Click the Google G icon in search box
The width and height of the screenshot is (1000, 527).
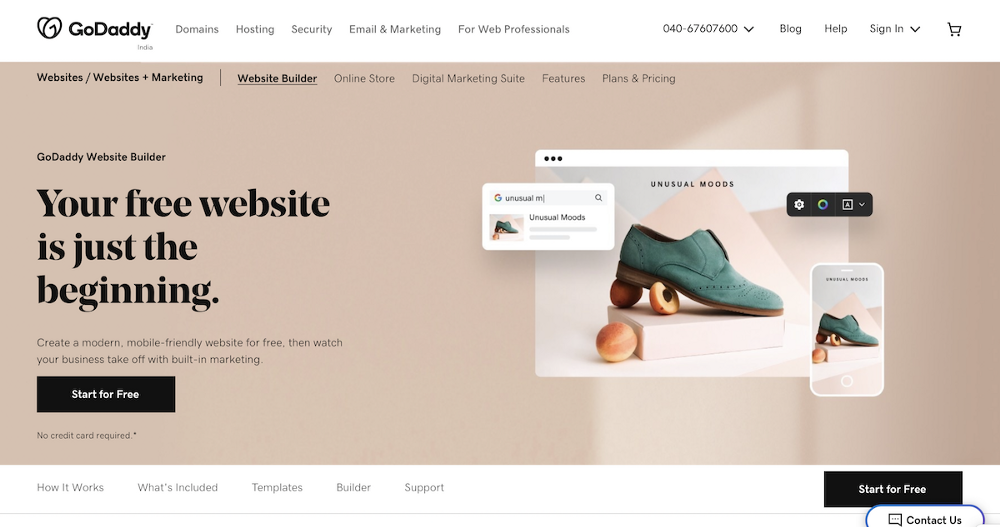[498, 198]
